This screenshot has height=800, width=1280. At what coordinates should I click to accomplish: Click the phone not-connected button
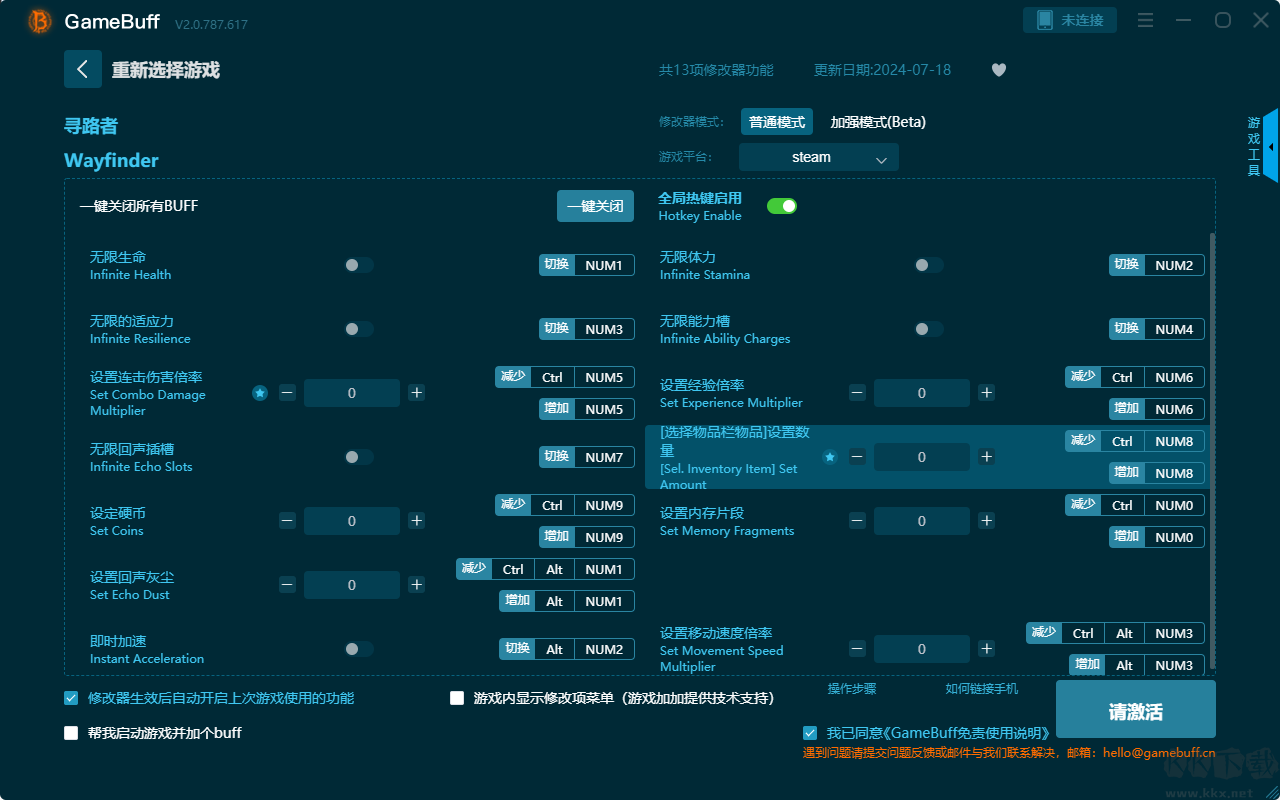pos(1070,20)
